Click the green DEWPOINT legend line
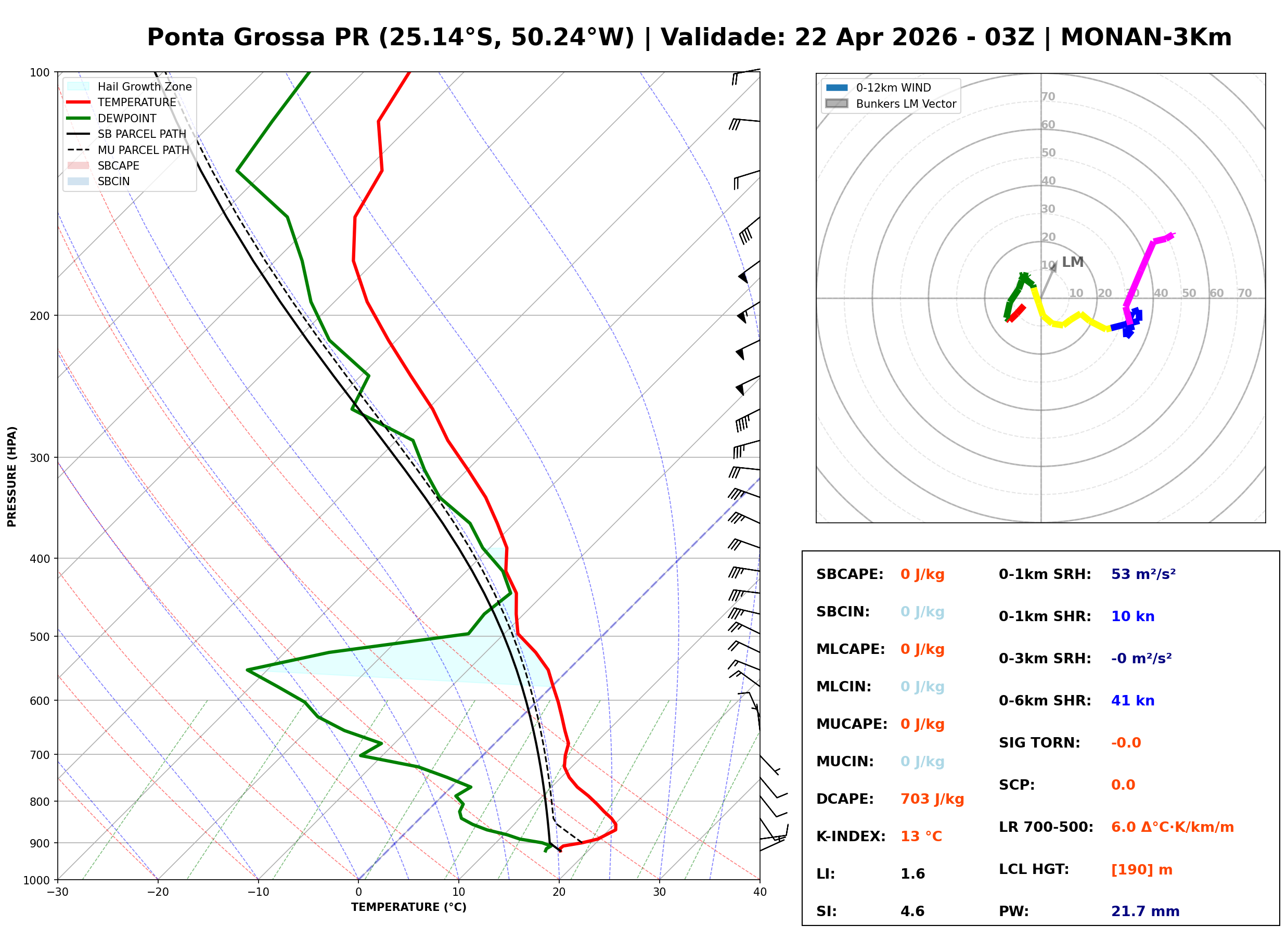This screenshot has width=1287, height=952. (x=79, y=118)
